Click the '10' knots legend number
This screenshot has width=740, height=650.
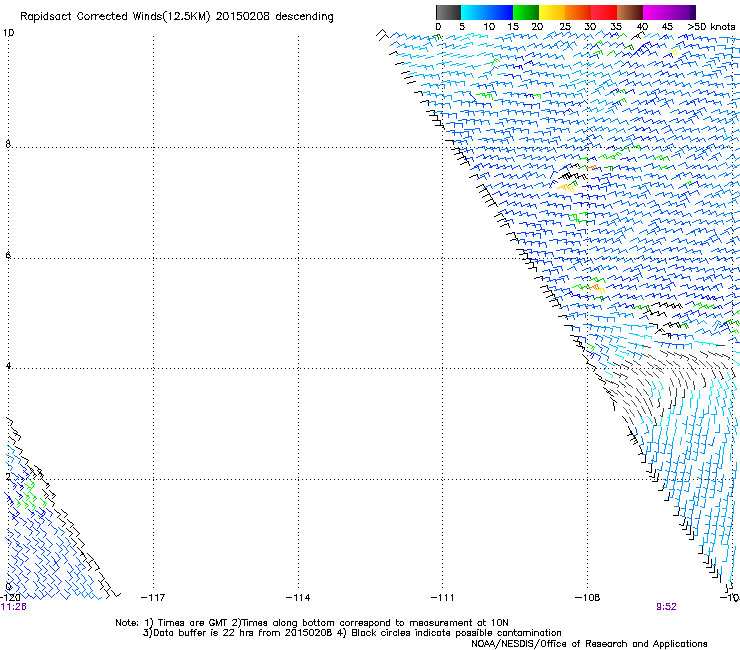[x=489, y=27]
